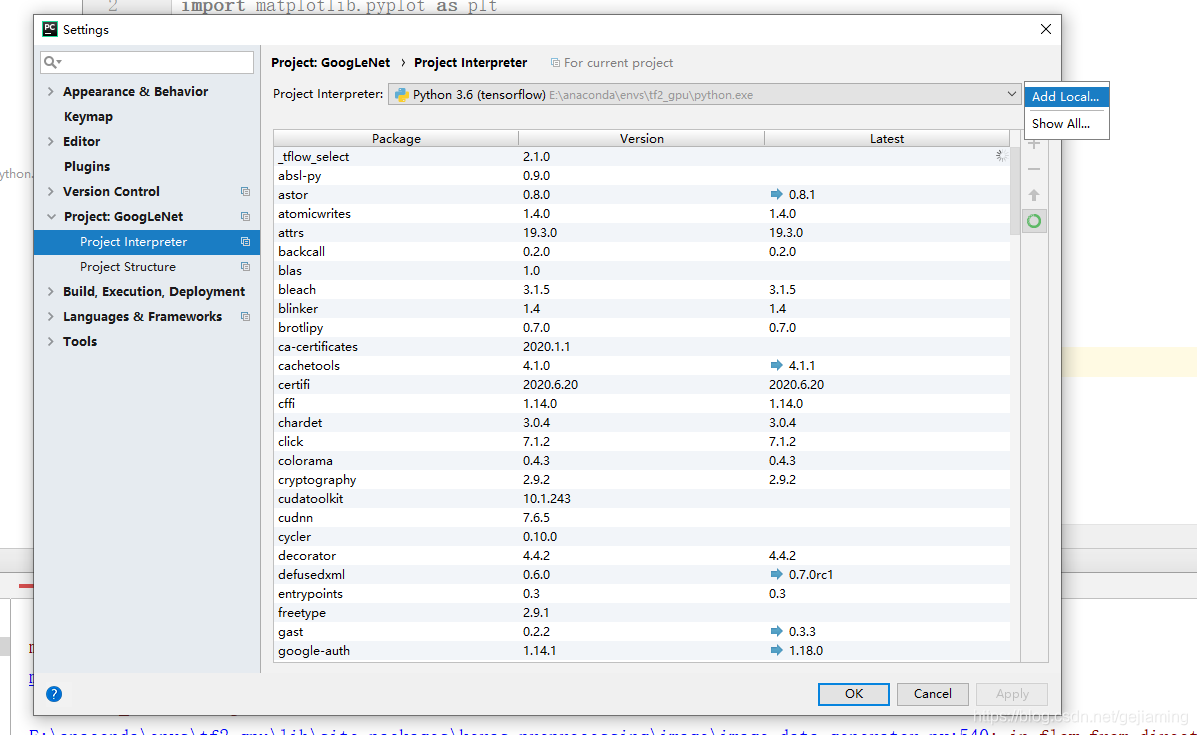Click the update arrow for cachetools package
This screenshot has height=735, width=1197.
point(776,366)
